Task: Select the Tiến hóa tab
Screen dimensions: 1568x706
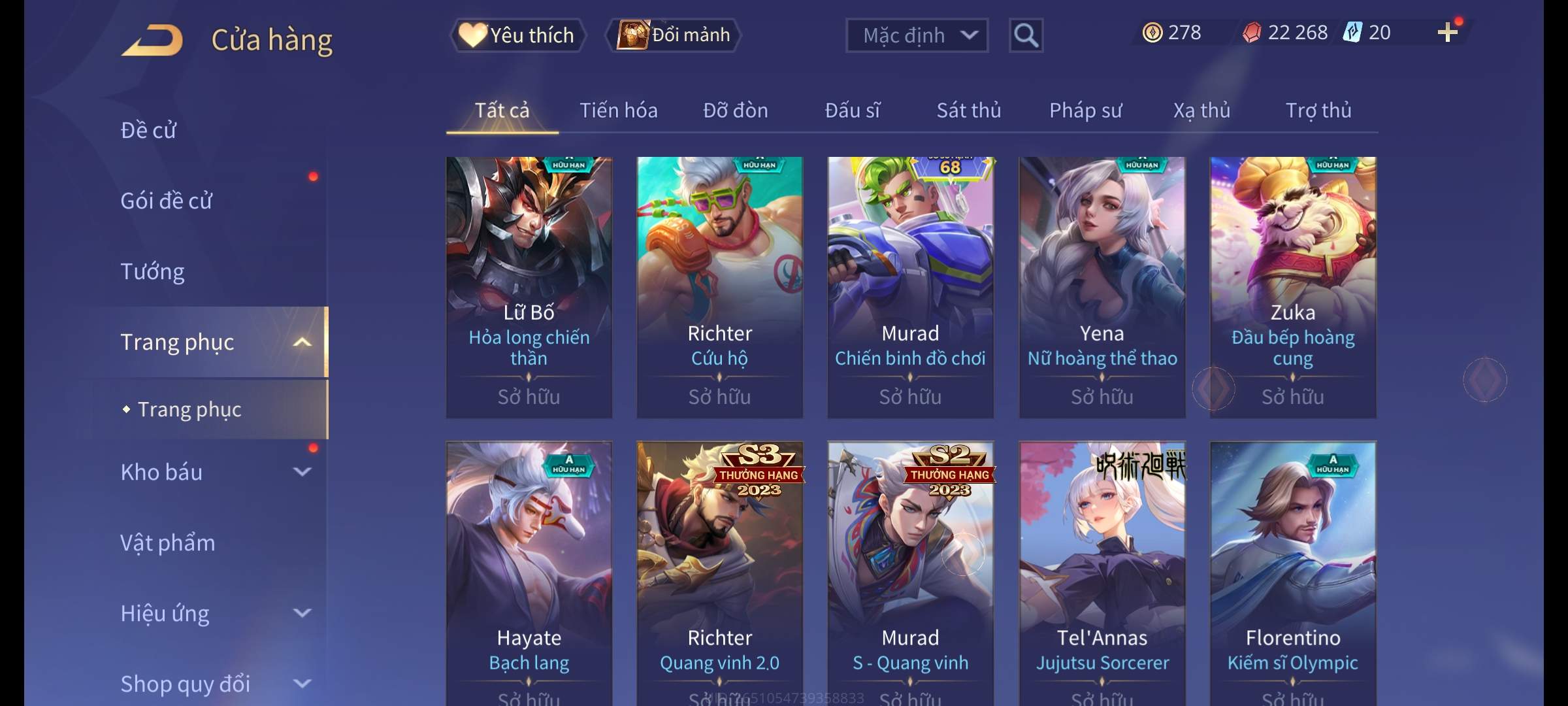Action: [x=619, y=110]
